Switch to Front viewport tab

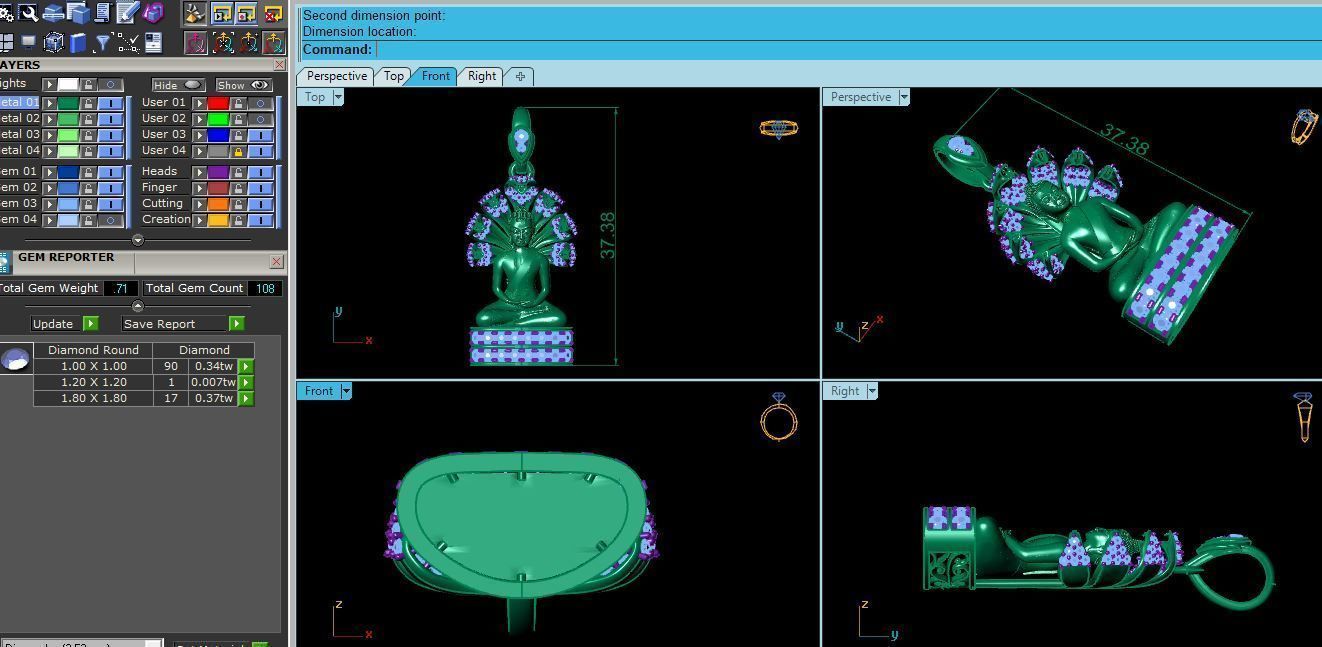coord(435,76)
